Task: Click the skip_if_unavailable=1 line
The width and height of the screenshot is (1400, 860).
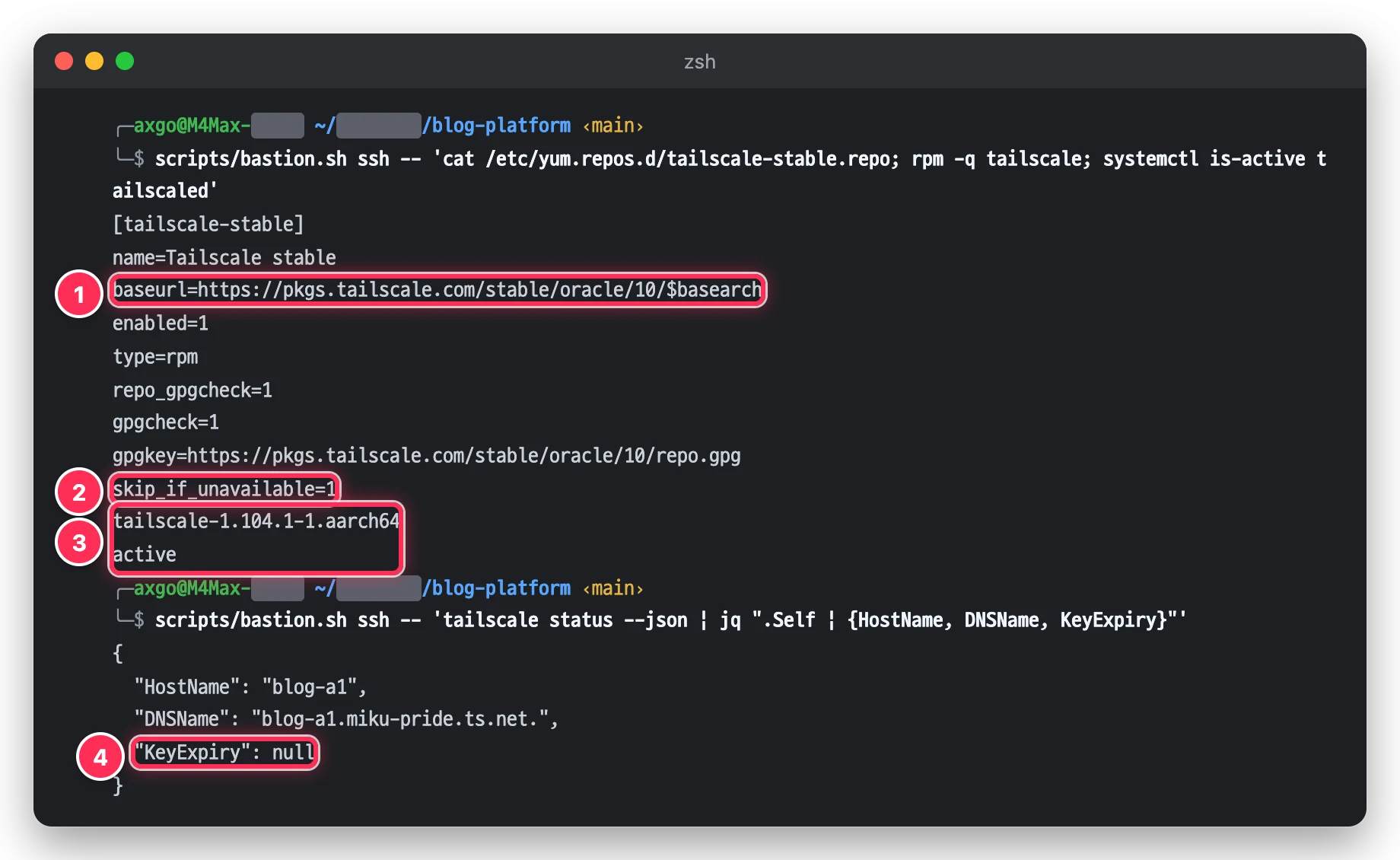Action: coord(224,489)
